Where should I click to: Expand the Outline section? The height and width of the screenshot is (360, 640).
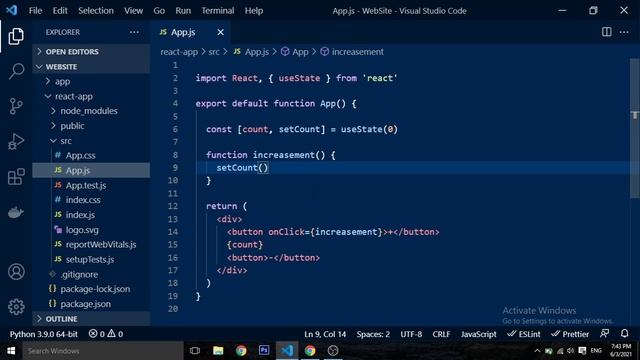tap(91, 319)
